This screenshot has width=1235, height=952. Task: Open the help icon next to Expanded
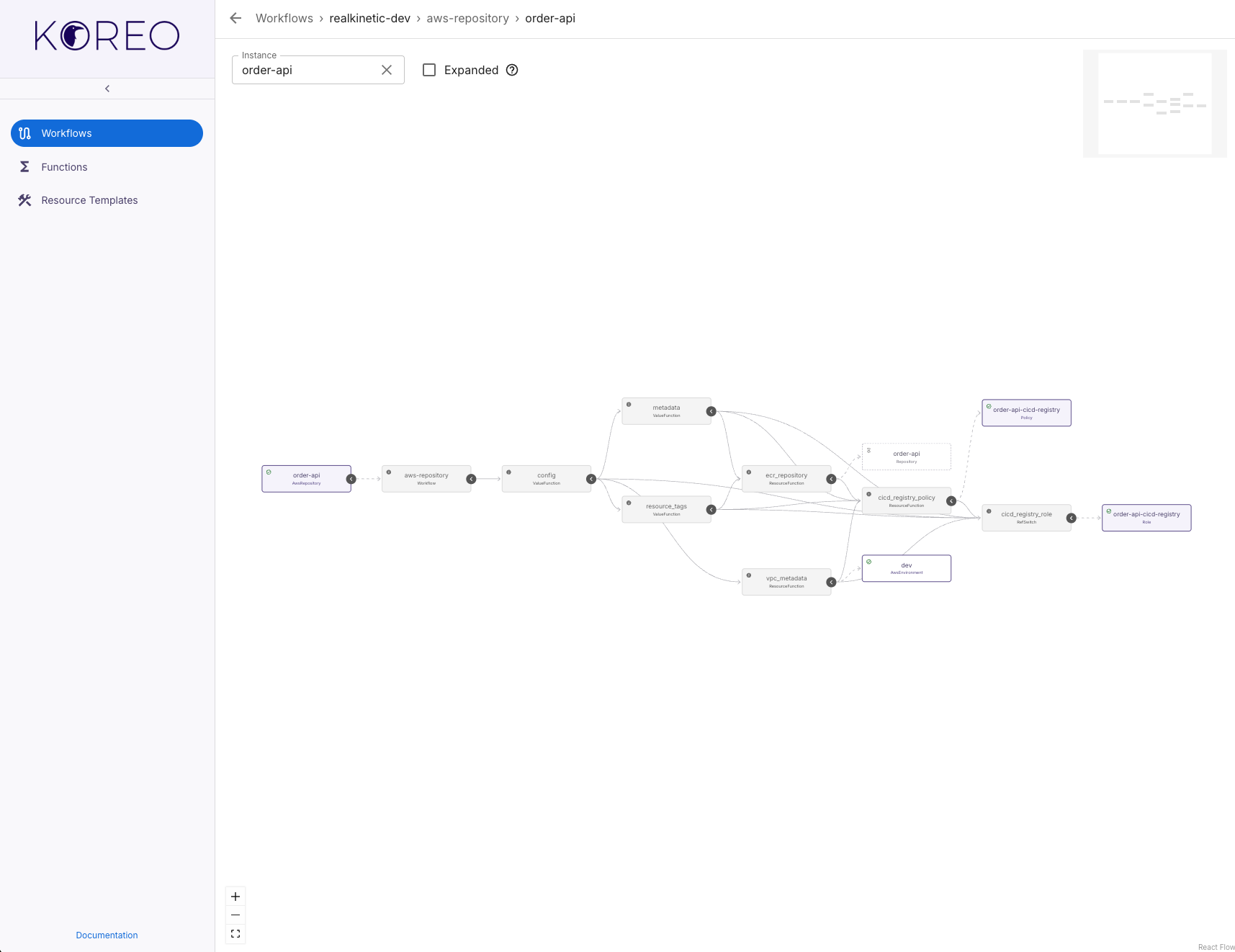point(511,70)
